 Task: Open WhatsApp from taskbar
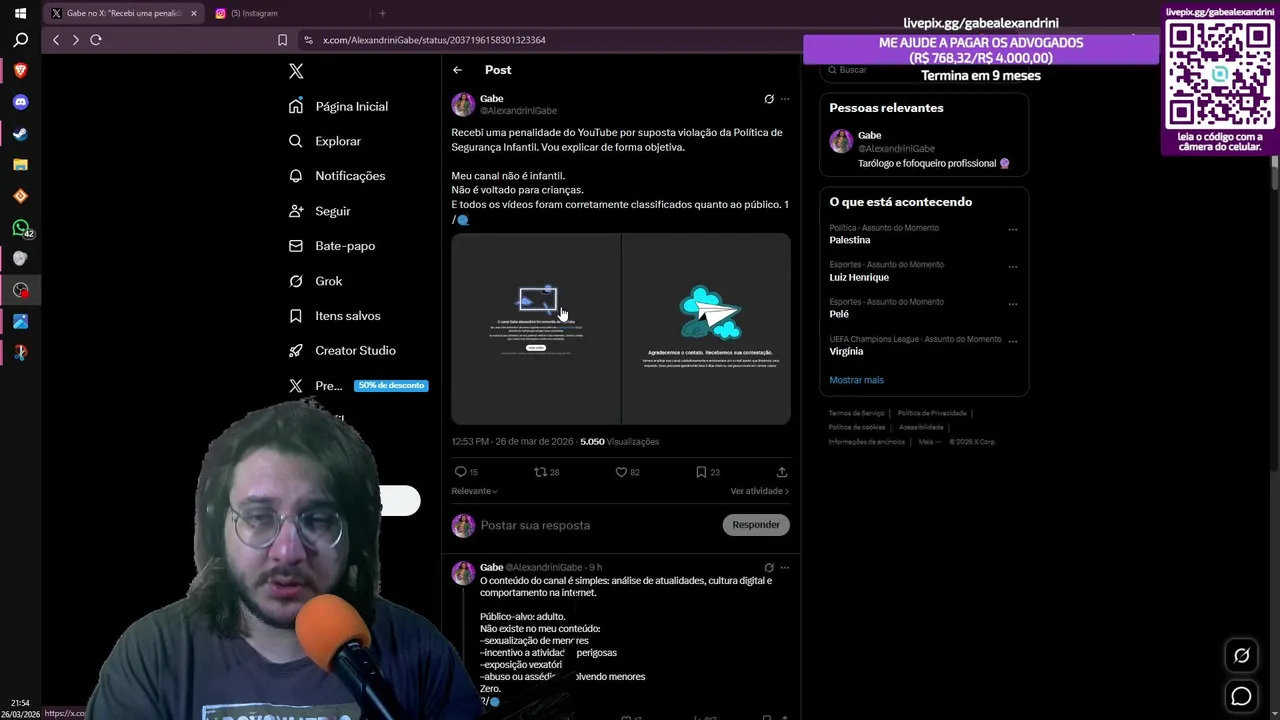(20, 228)
